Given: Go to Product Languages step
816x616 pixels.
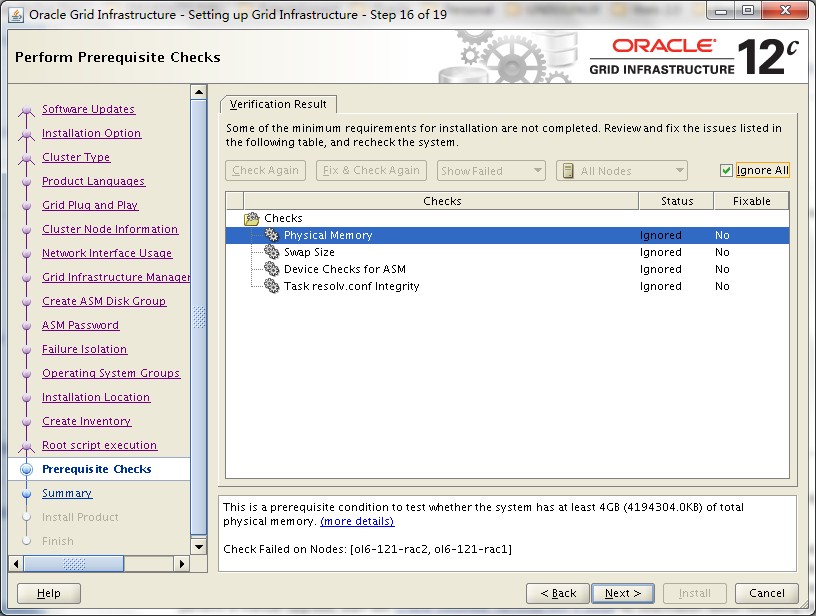Looking at the screenshot, I should point(94,181).
